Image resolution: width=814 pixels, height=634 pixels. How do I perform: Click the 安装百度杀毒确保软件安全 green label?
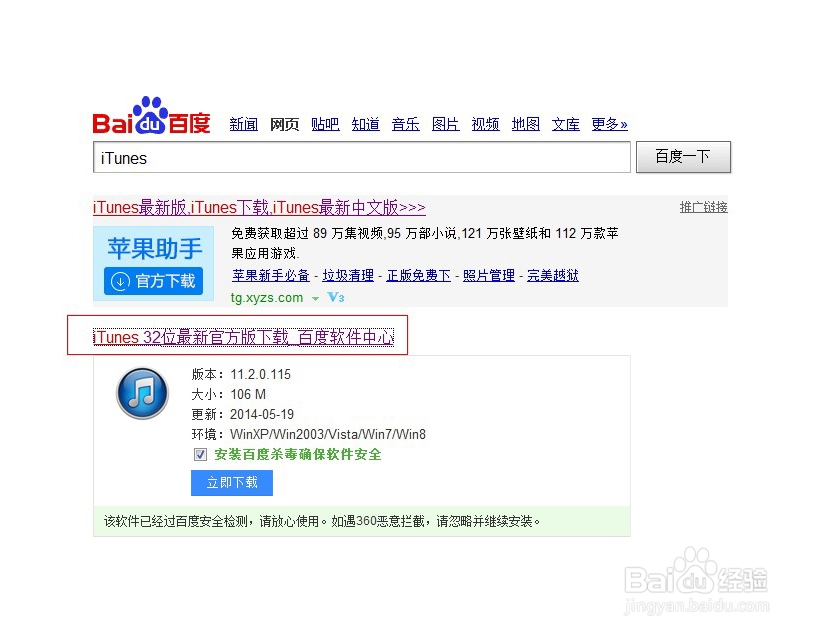[x=297, y=454]
